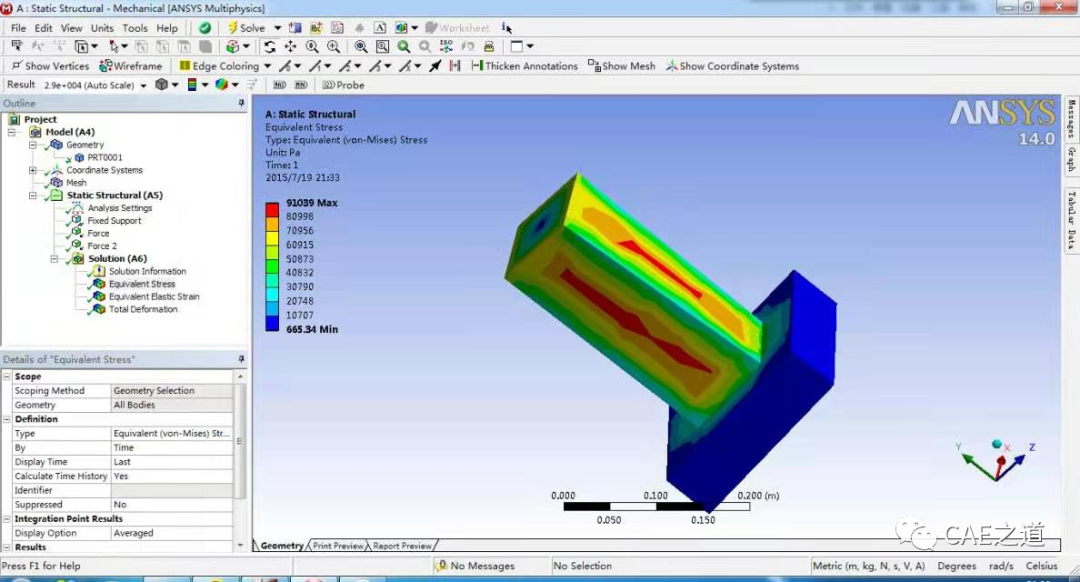Switch to Report Preview tab
The image size is (1080, 582).
tap(402, 545)
